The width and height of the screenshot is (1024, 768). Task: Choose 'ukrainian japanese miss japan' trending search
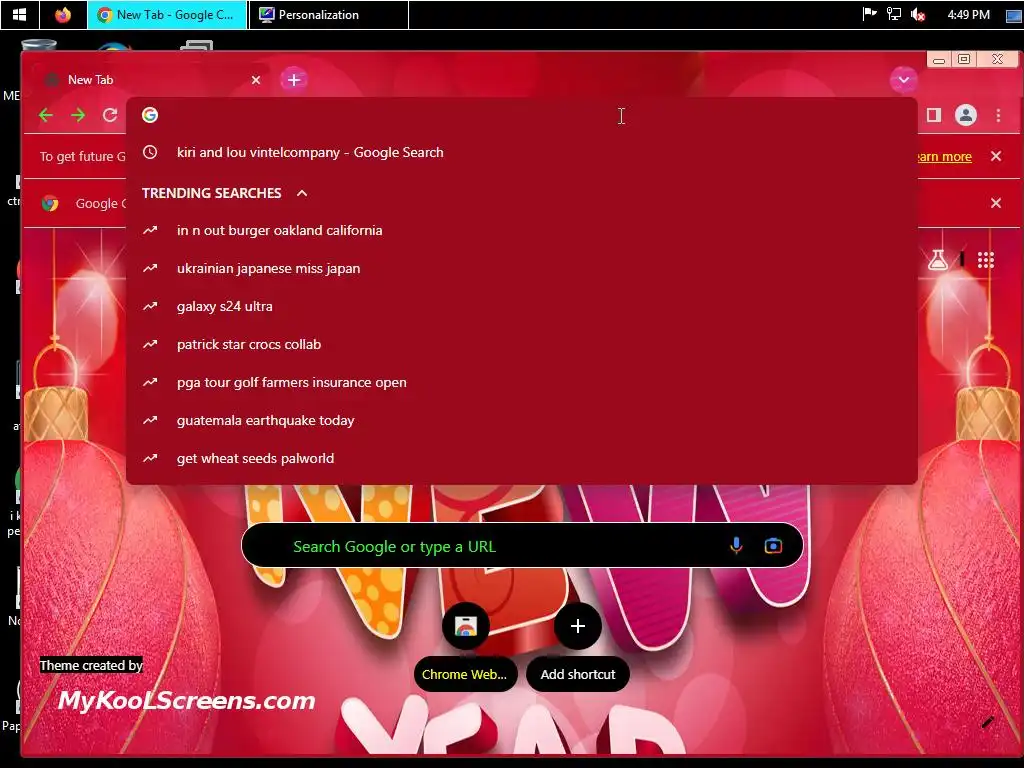pos(522,268)
